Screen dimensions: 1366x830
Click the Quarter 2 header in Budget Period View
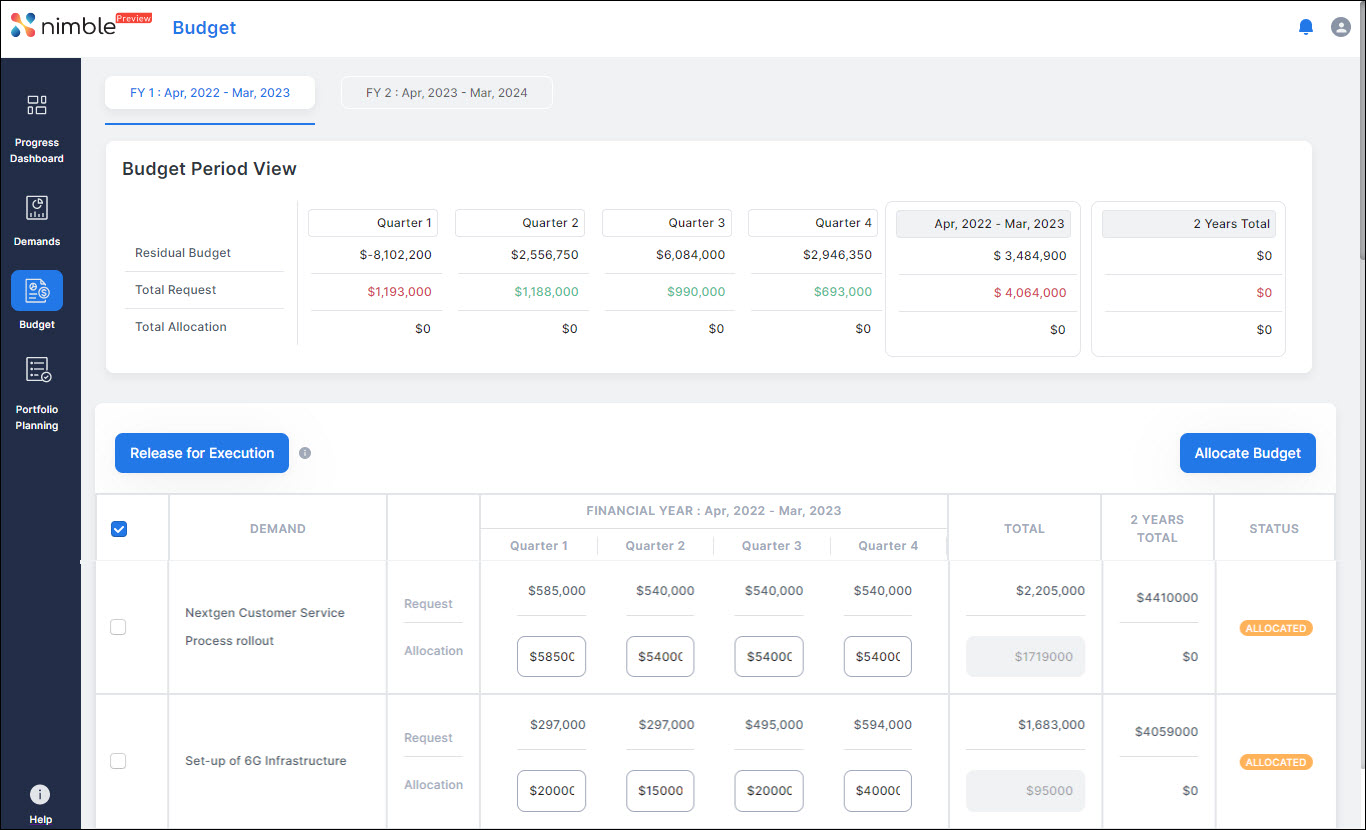tap(520, 223)
